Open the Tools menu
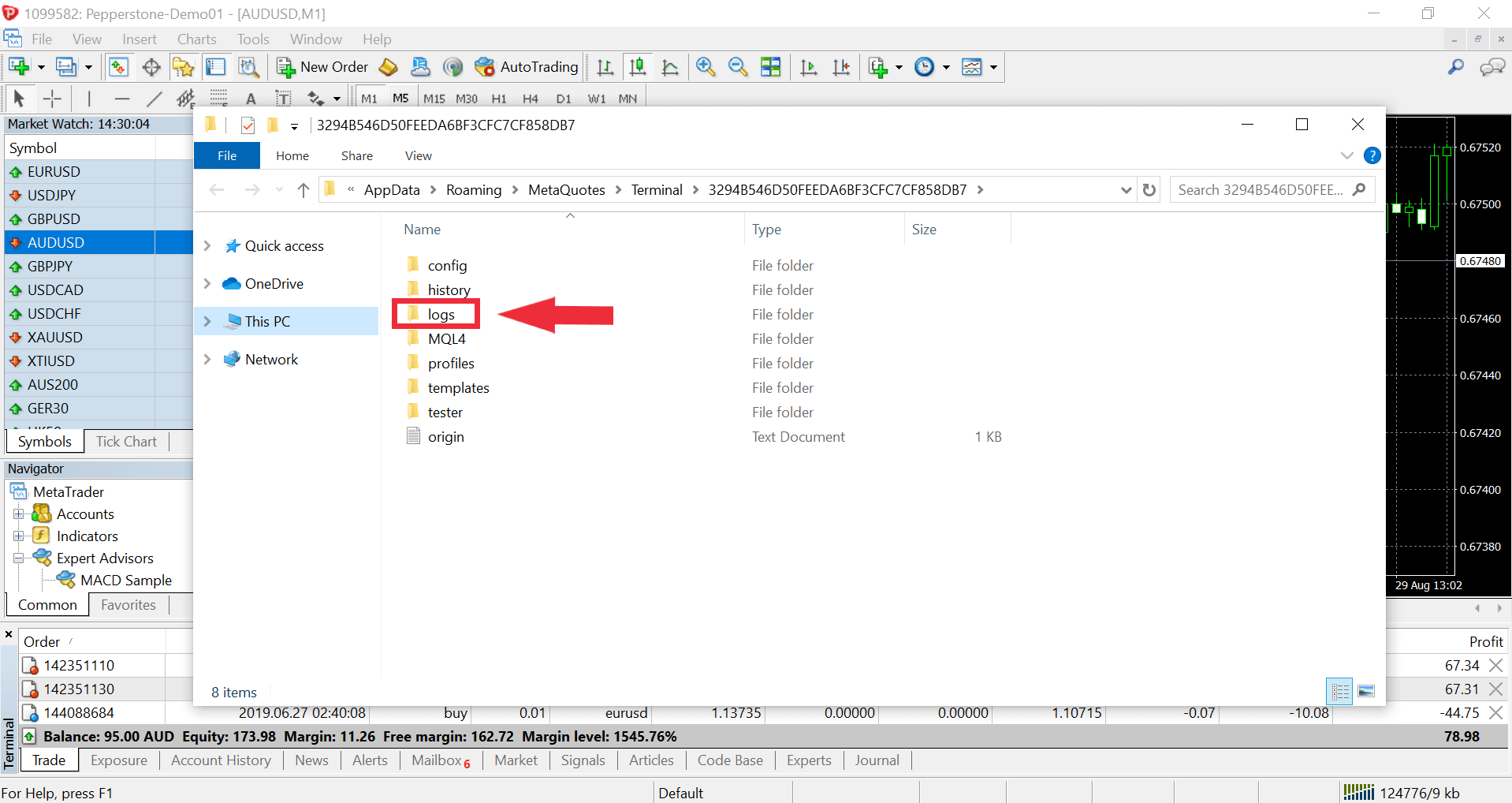1512x803 pixels. pyautogui.click(x=253, y=39)
